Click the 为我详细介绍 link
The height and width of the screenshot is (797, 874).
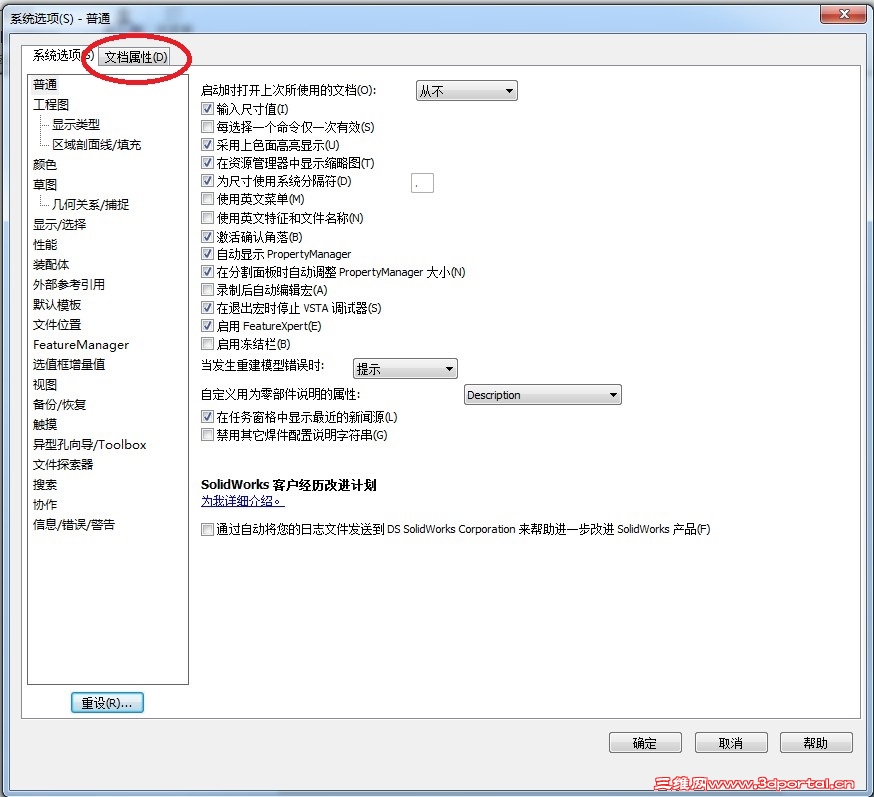[x=243, y=501]
